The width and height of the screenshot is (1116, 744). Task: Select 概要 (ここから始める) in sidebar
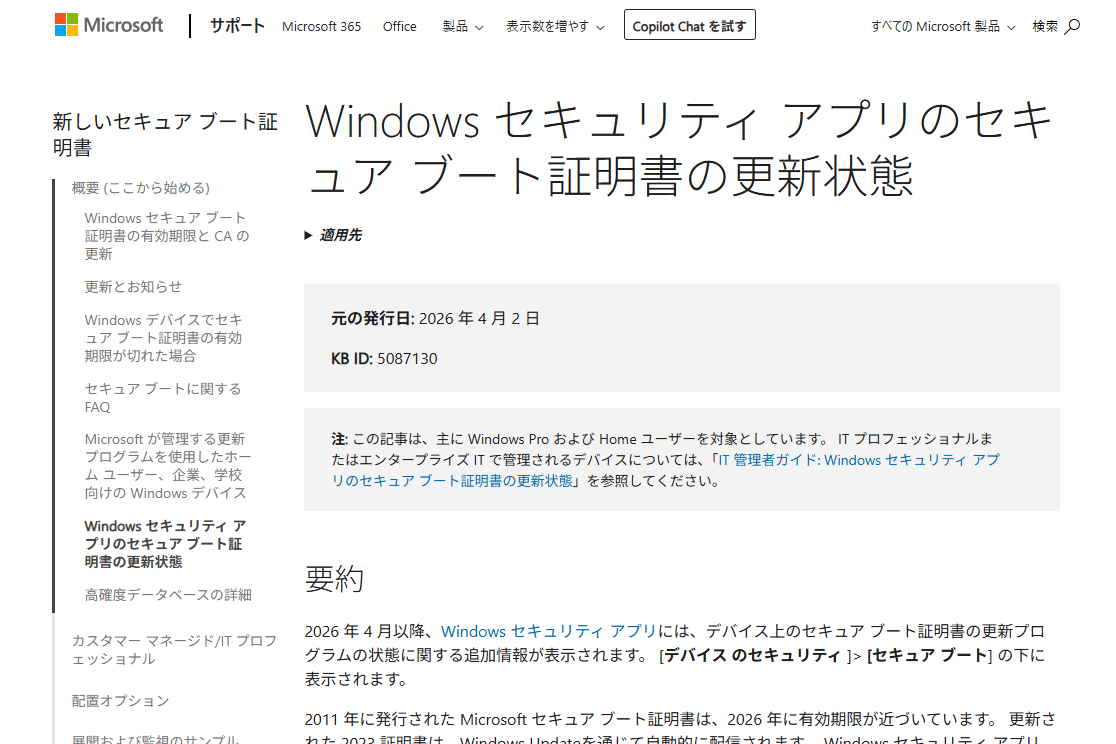(140, 188)
